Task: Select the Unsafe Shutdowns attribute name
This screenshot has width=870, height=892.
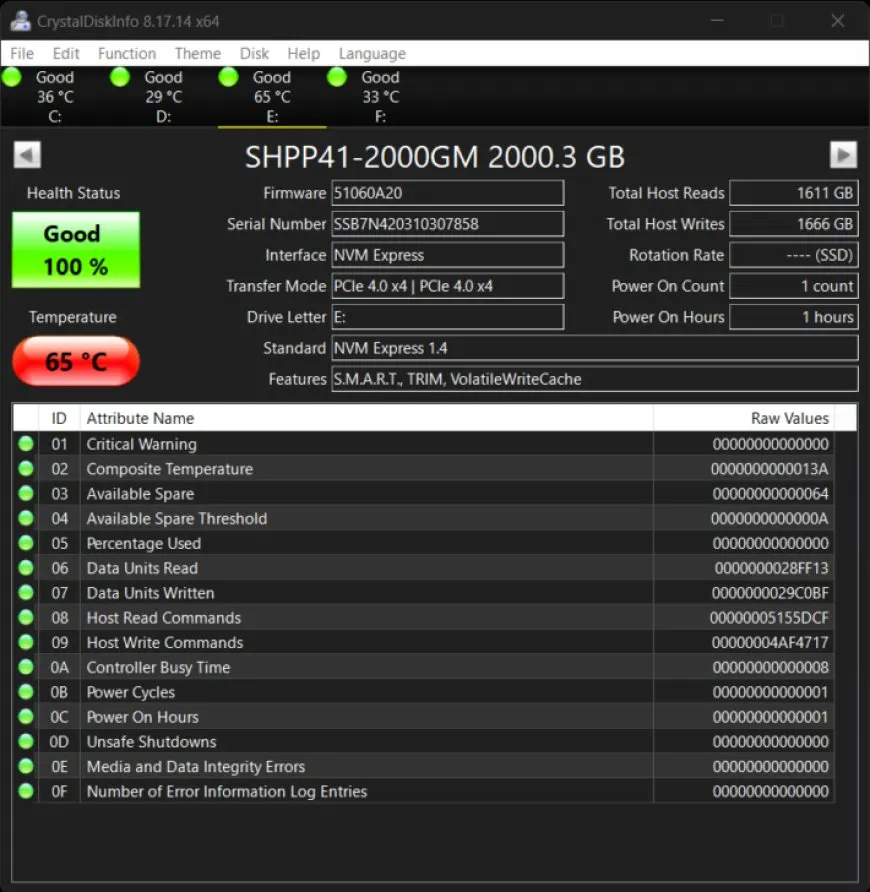Action: 151,742
